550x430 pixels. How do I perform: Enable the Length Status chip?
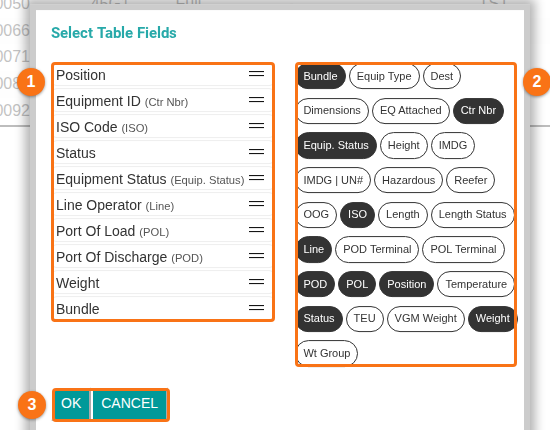point(472,214)
